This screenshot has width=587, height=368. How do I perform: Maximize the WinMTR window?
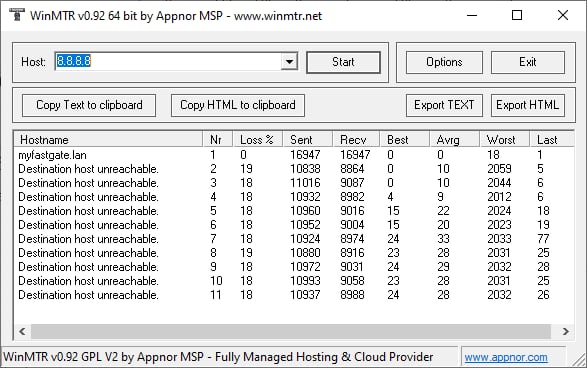pyautogui.click(x=517, y=15)
